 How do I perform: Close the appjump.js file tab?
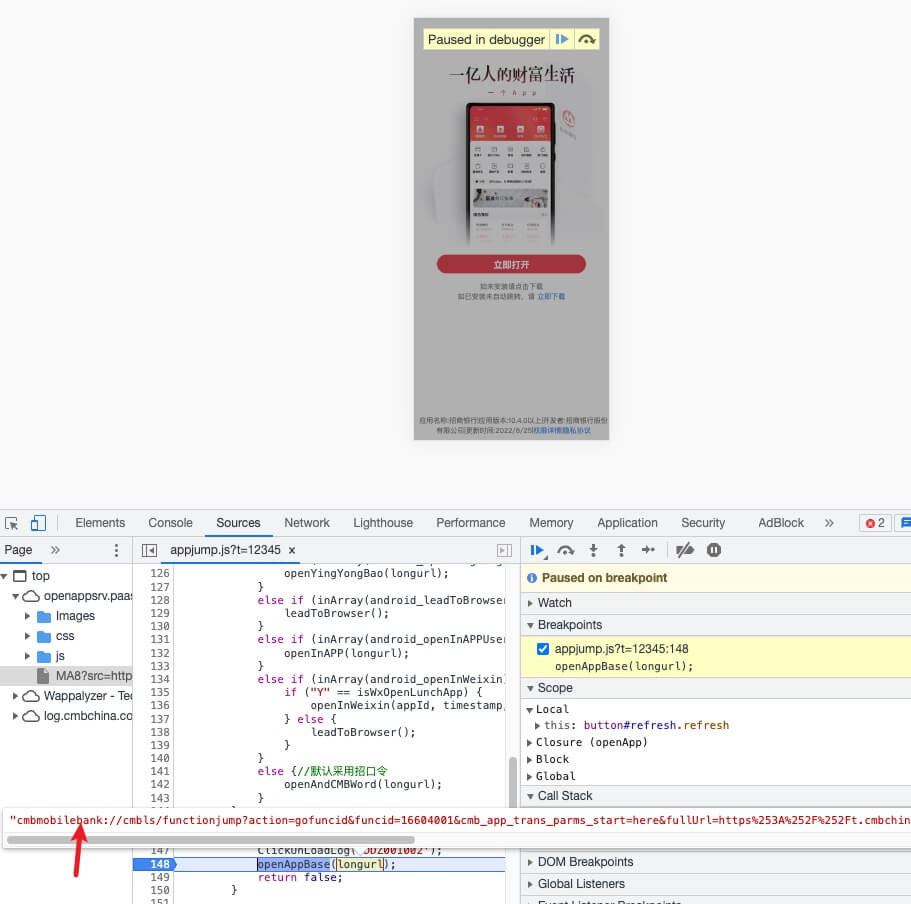292,550
